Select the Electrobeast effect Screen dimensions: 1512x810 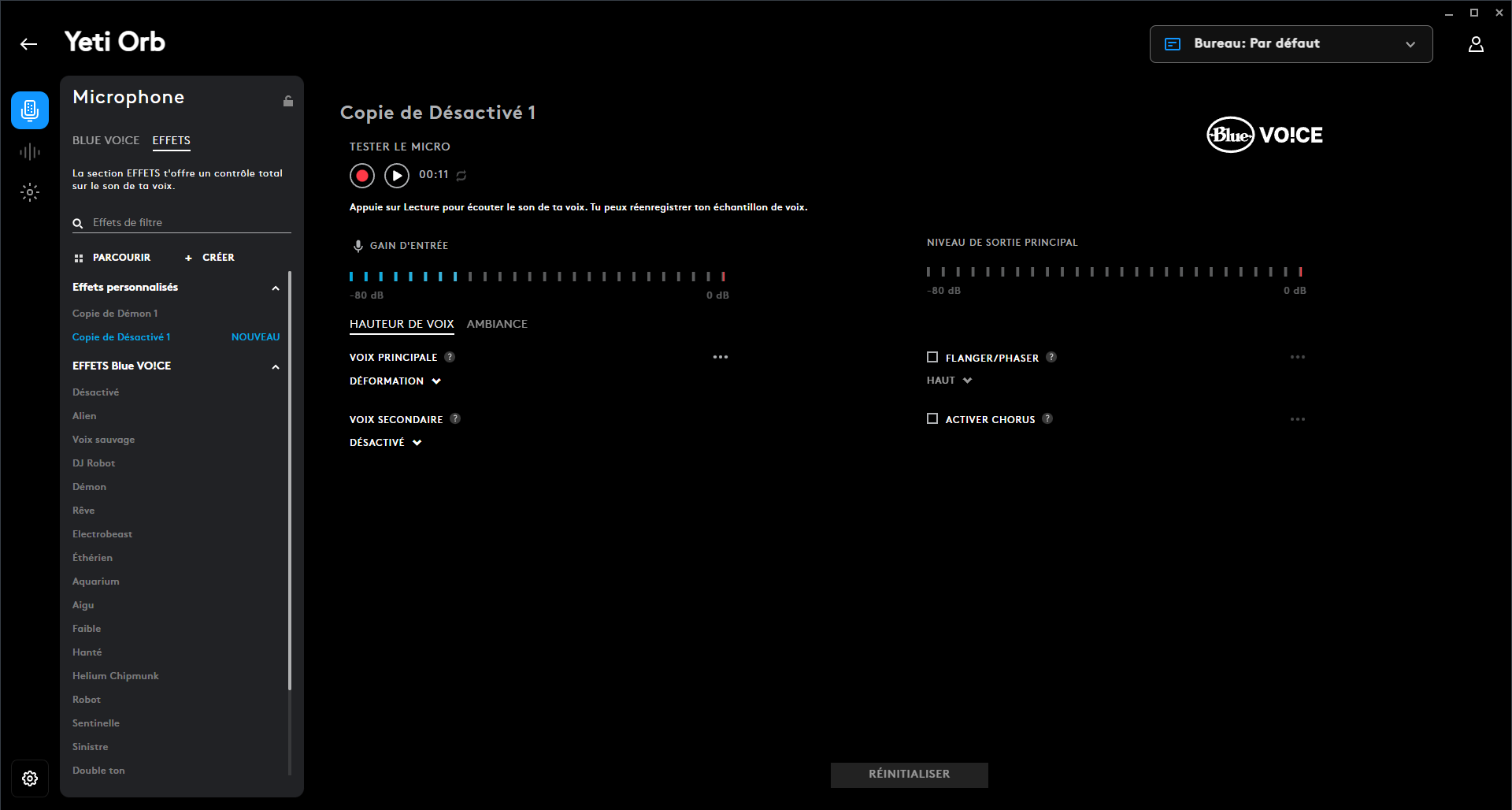(102, 534)
